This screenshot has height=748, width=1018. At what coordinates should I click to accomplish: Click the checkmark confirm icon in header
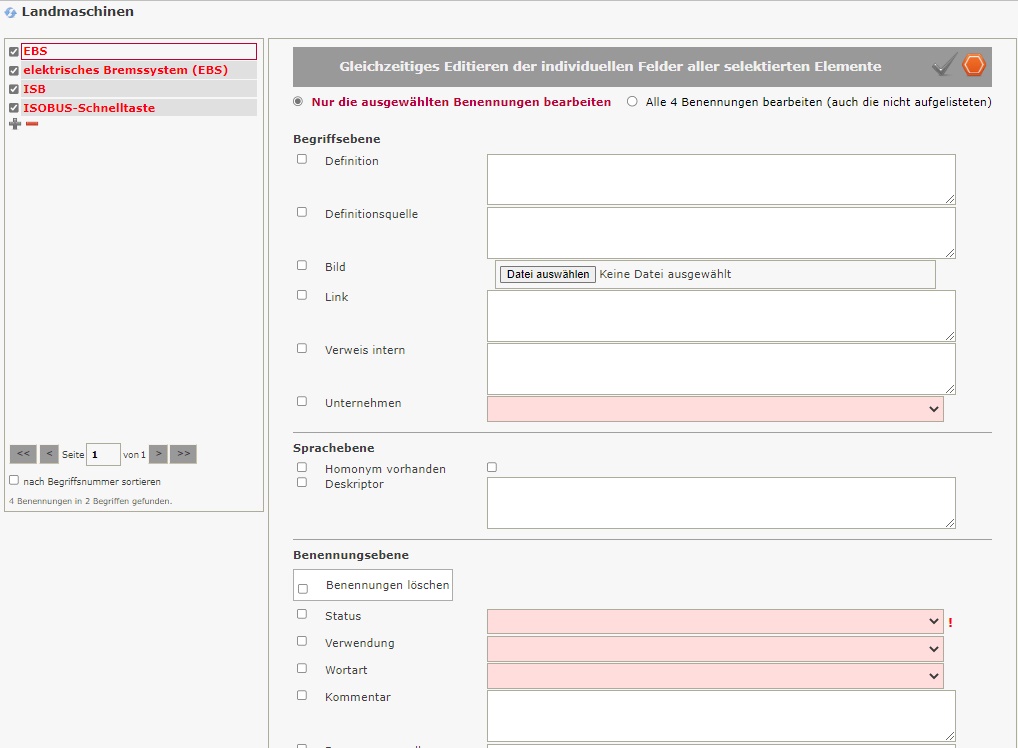(943, 66)
